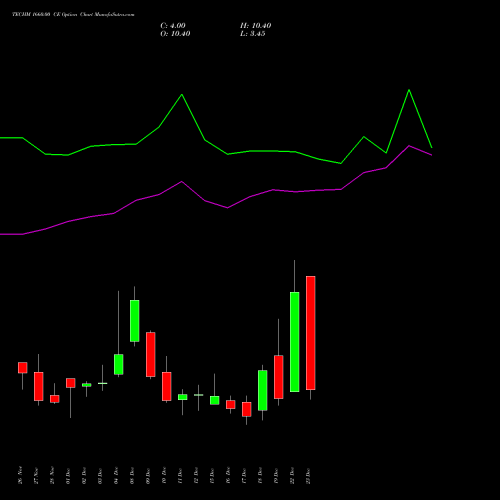Click the '28 Nov' date label
Screen dimensions: 500x500
pyautogui.click(x=52, y=476)
